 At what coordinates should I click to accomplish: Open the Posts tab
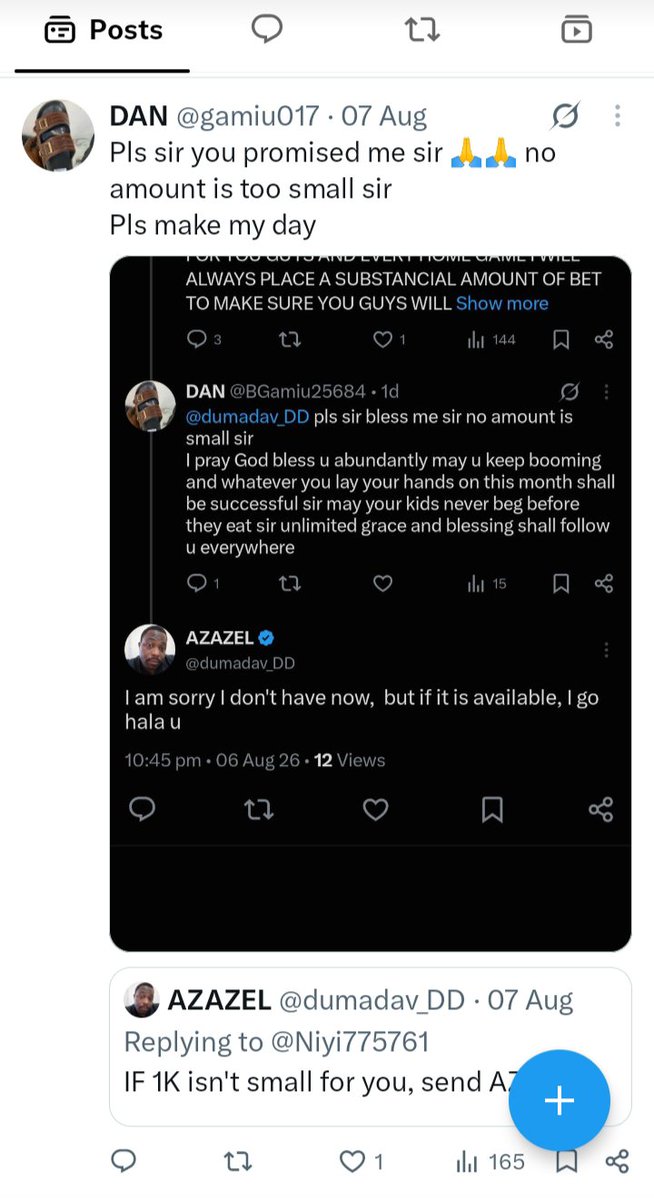[103, 31]
